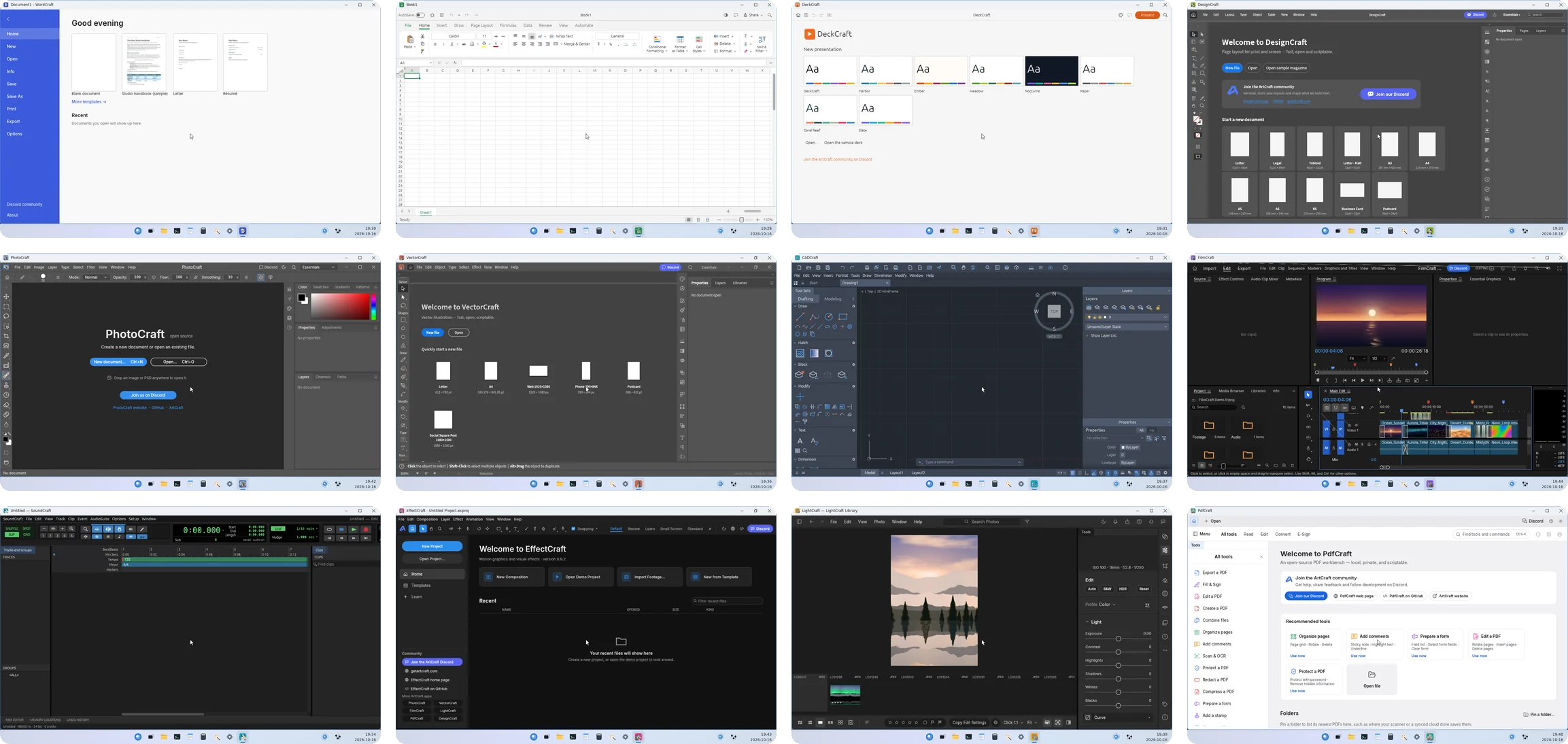Click Cut scissors icon in Book1 ribbon

click(x=423, y=36)
